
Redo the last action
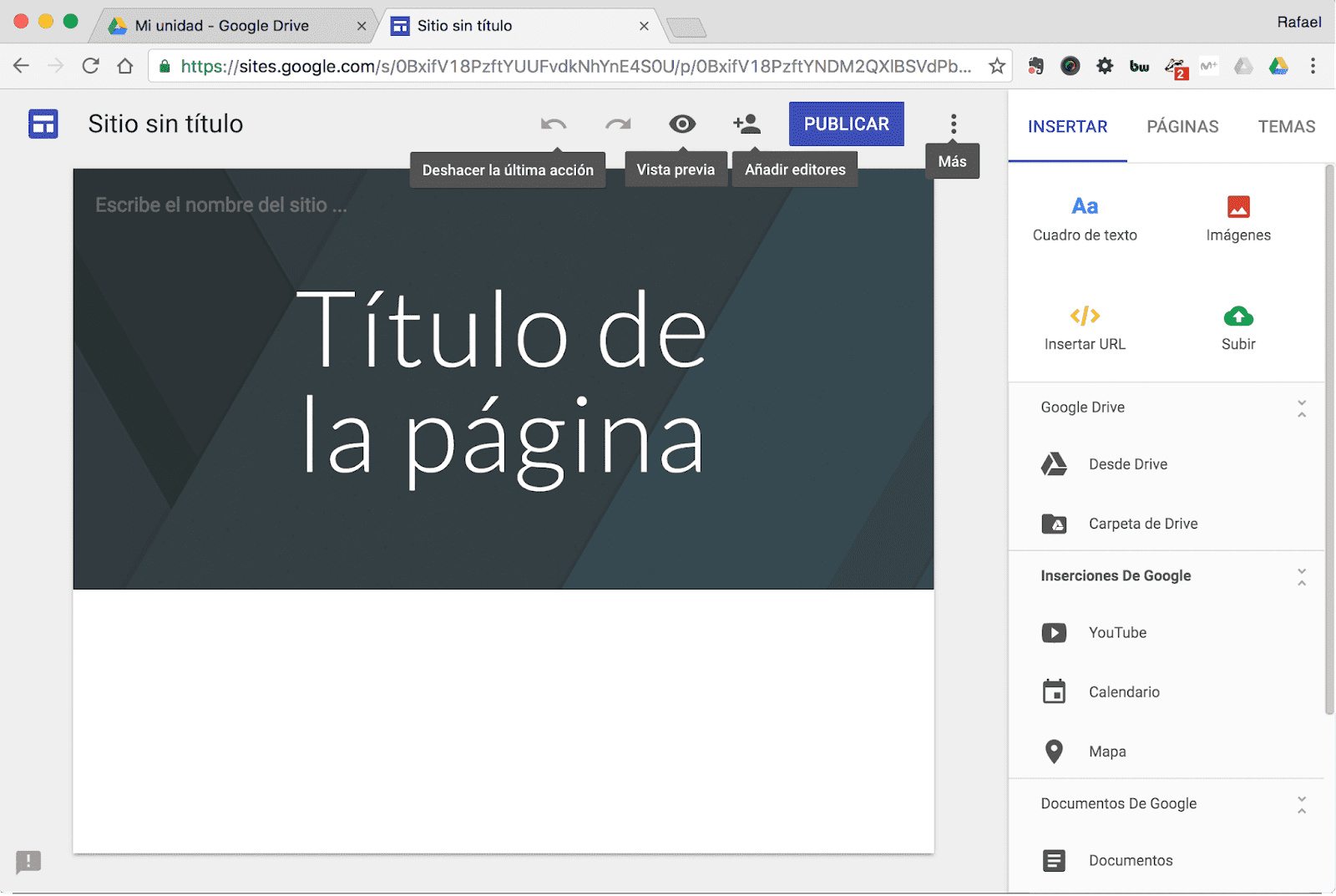pyautogui.click(x=617, y=124)
